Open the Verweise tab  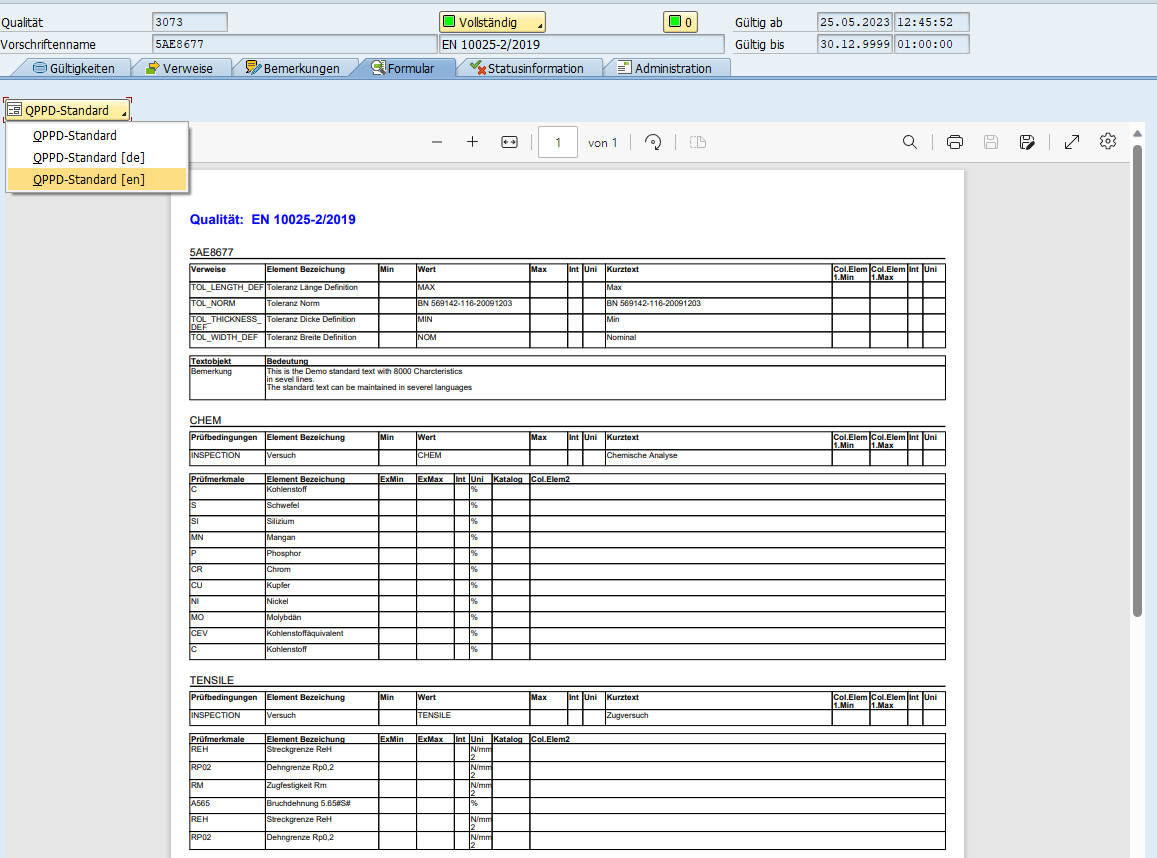click(178, 68)
